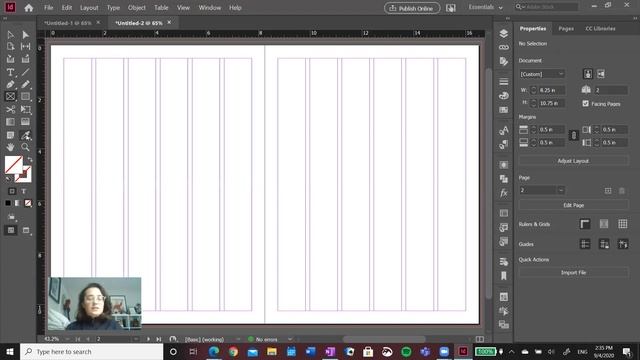Click the Adjust Layout button
The width and height of the screenshot is (640, 360).
573,161
